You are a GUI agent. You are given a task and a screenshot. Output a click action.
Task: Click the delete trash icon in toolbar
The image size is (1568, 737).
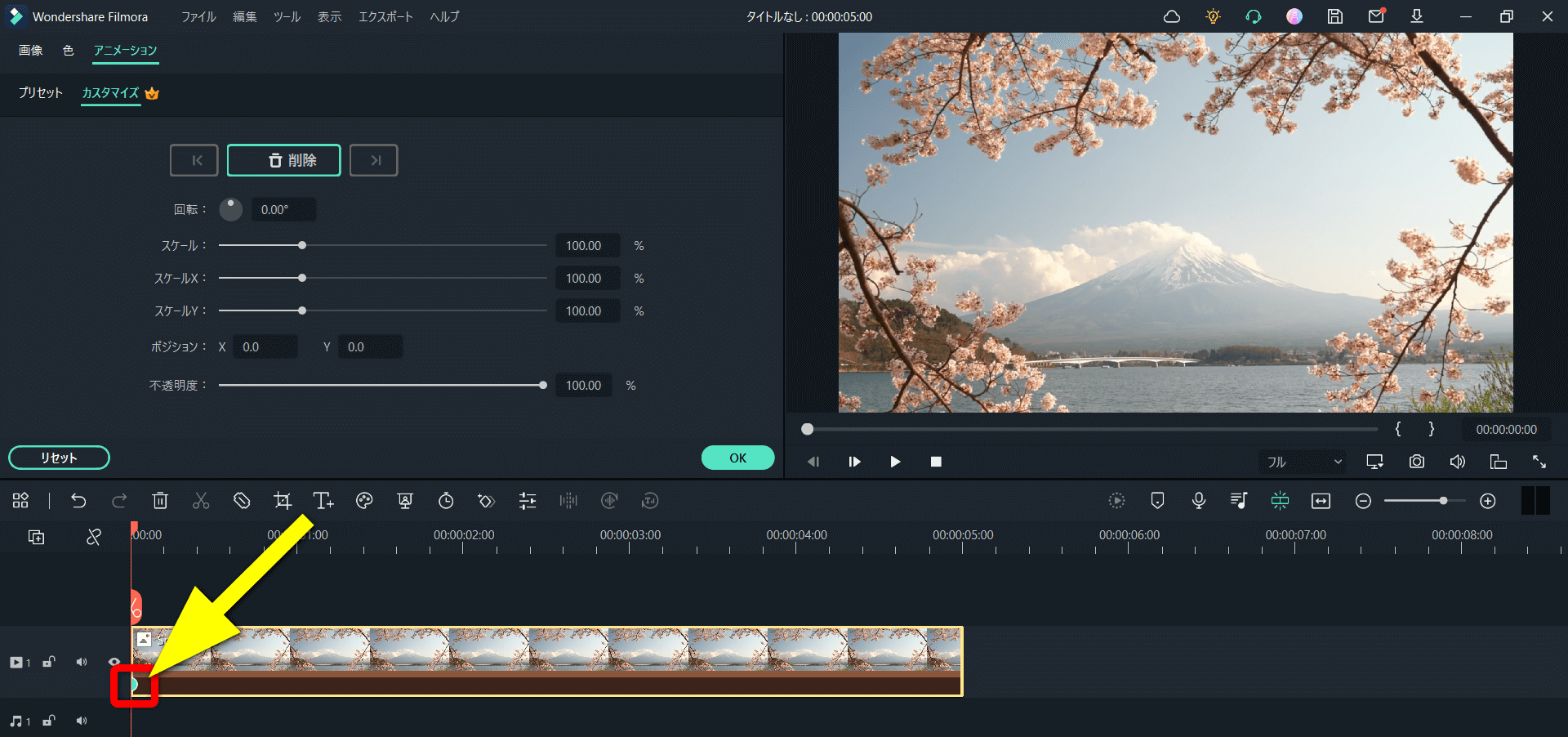click(160, 501)
